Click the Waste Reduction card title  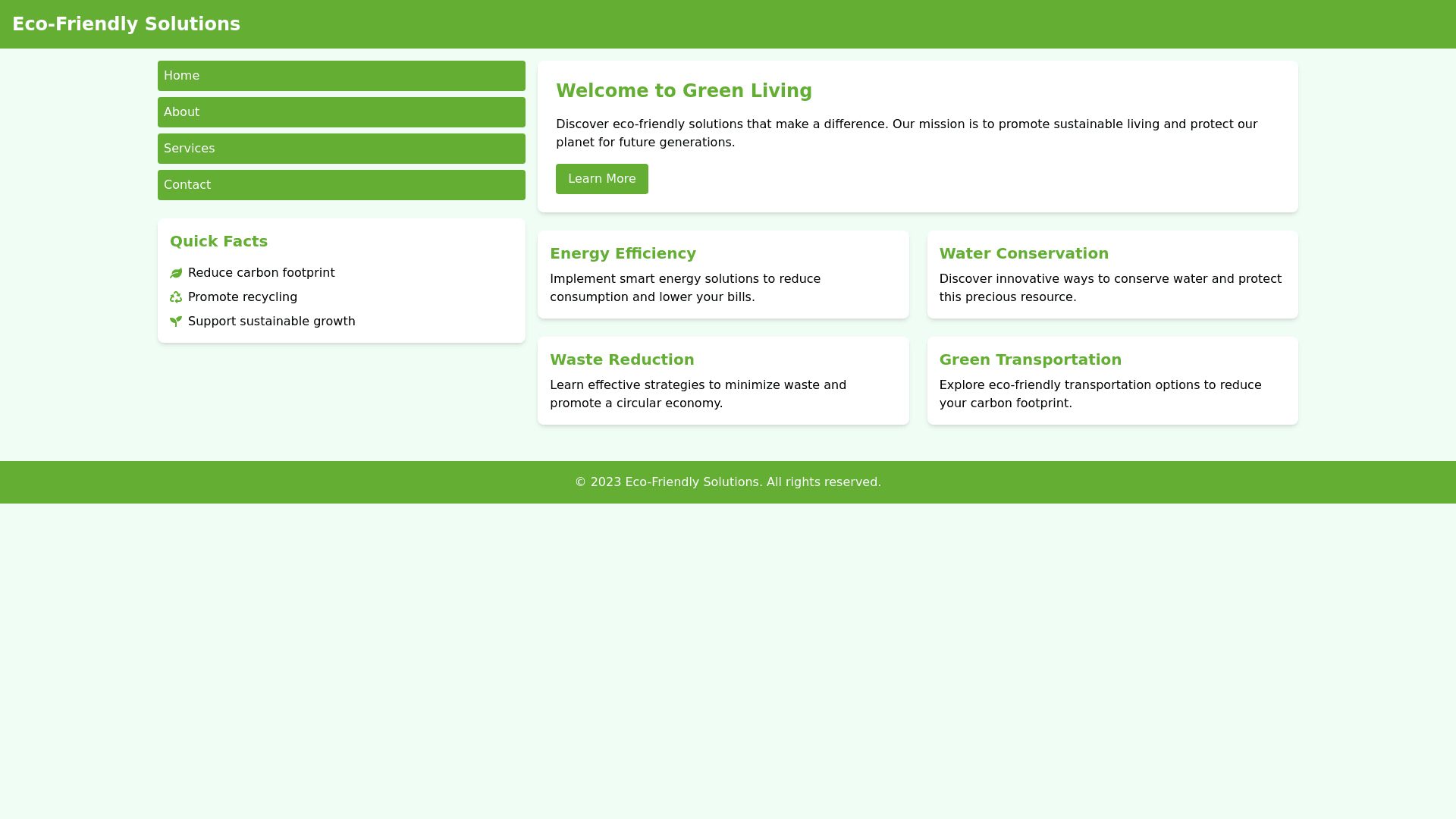tap(621, 359)
